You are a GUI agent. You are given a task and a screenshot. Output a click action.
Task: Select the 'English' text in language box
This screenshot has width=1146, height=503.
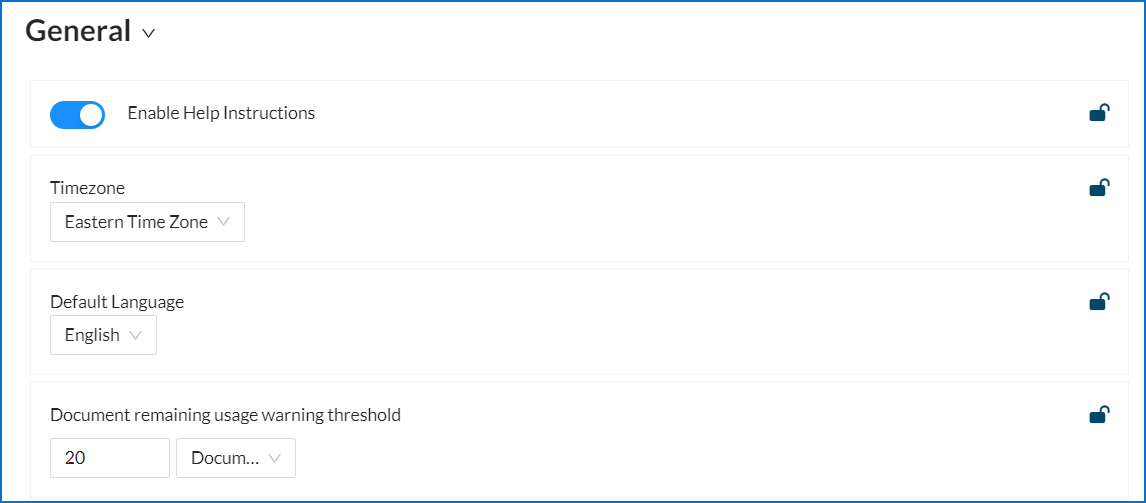tap(92, 335)
